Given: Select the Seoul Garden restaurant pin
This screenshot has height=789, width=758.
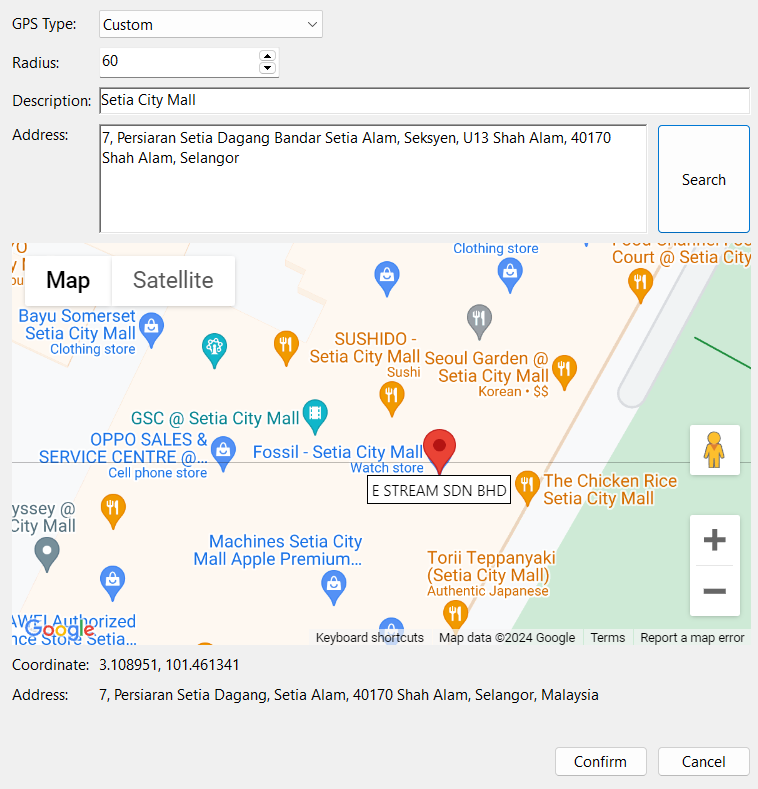Looking at the screenshot, I should (x=564, y=371).
